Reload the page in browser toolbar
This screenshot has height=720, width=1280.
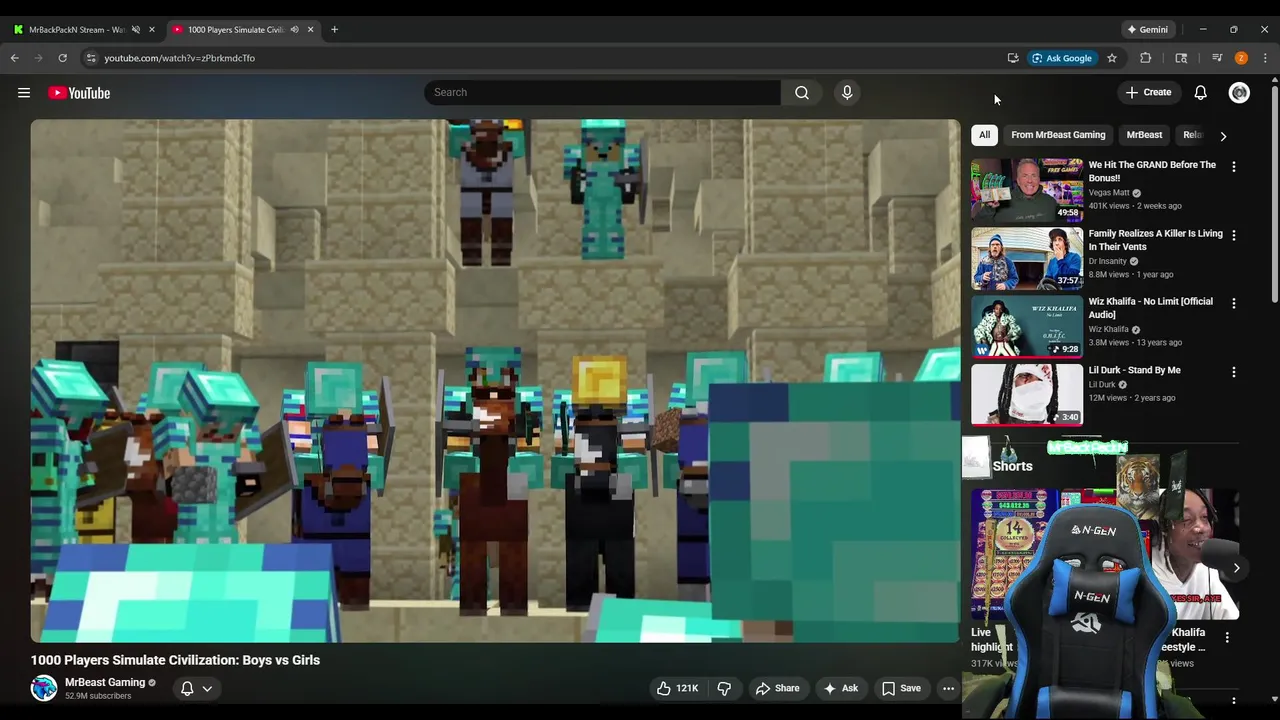click(62, 58)
